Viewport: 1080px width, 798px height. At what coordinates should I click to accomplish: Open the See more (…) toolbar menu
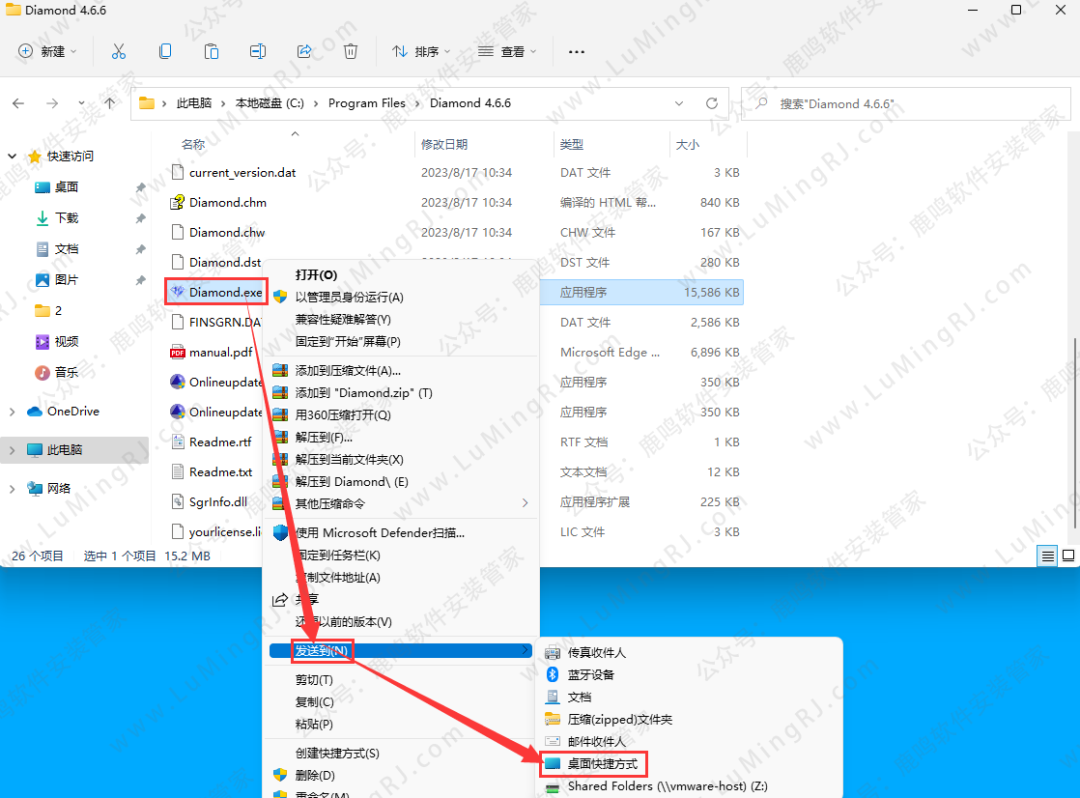pos(575,51)
